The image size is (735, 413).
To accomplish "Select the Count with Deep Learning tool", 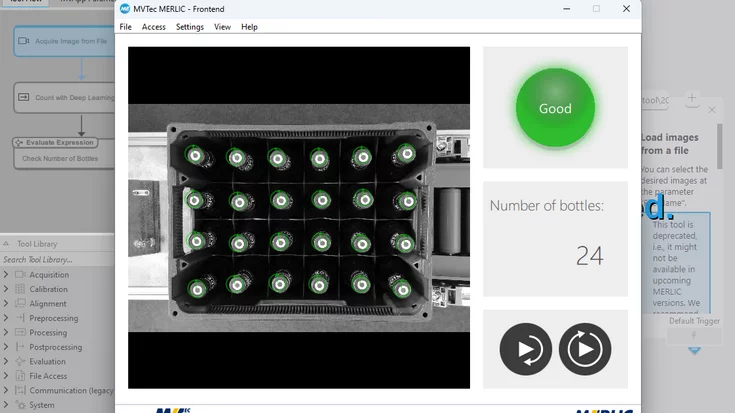I will tap(63, 98).
